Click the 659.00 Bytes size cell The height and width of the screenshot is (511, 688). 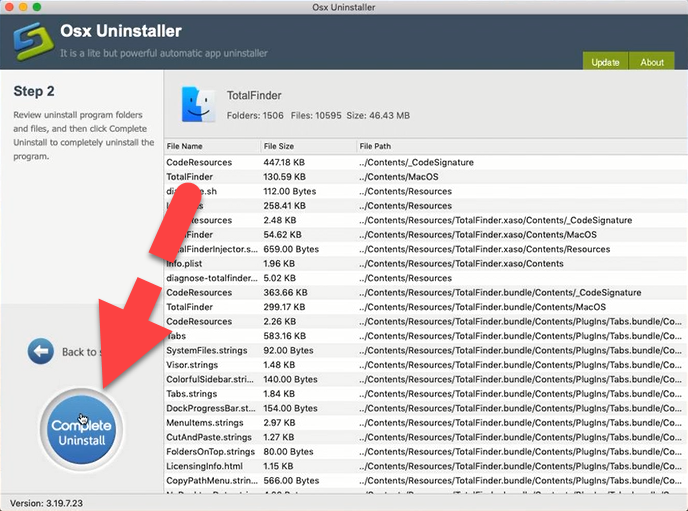click(x=291, y=249)
